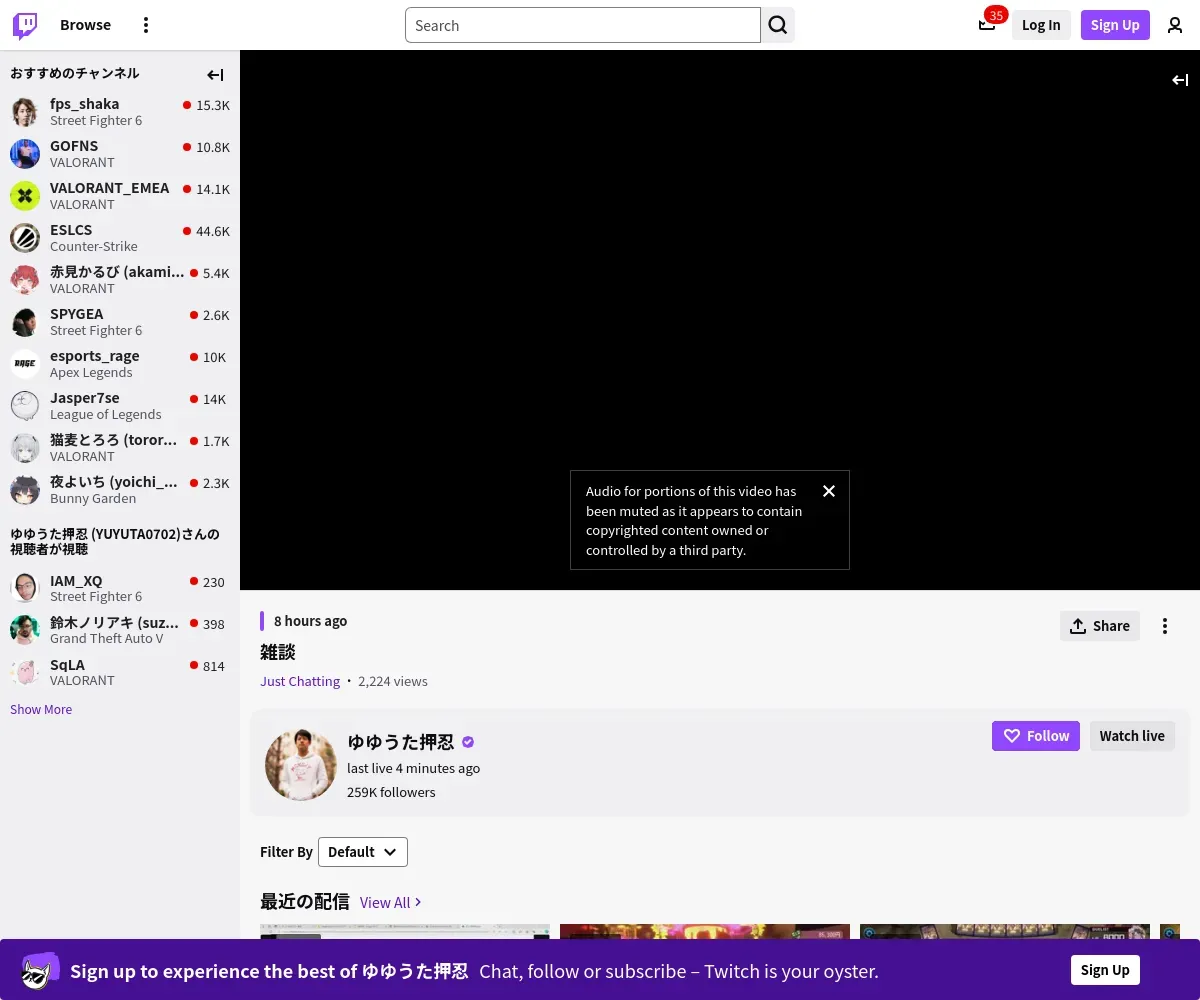Viewport: 1200px width, 1000px height.
Task: Open the user profile icon menu
Action: click(1175, 25)
